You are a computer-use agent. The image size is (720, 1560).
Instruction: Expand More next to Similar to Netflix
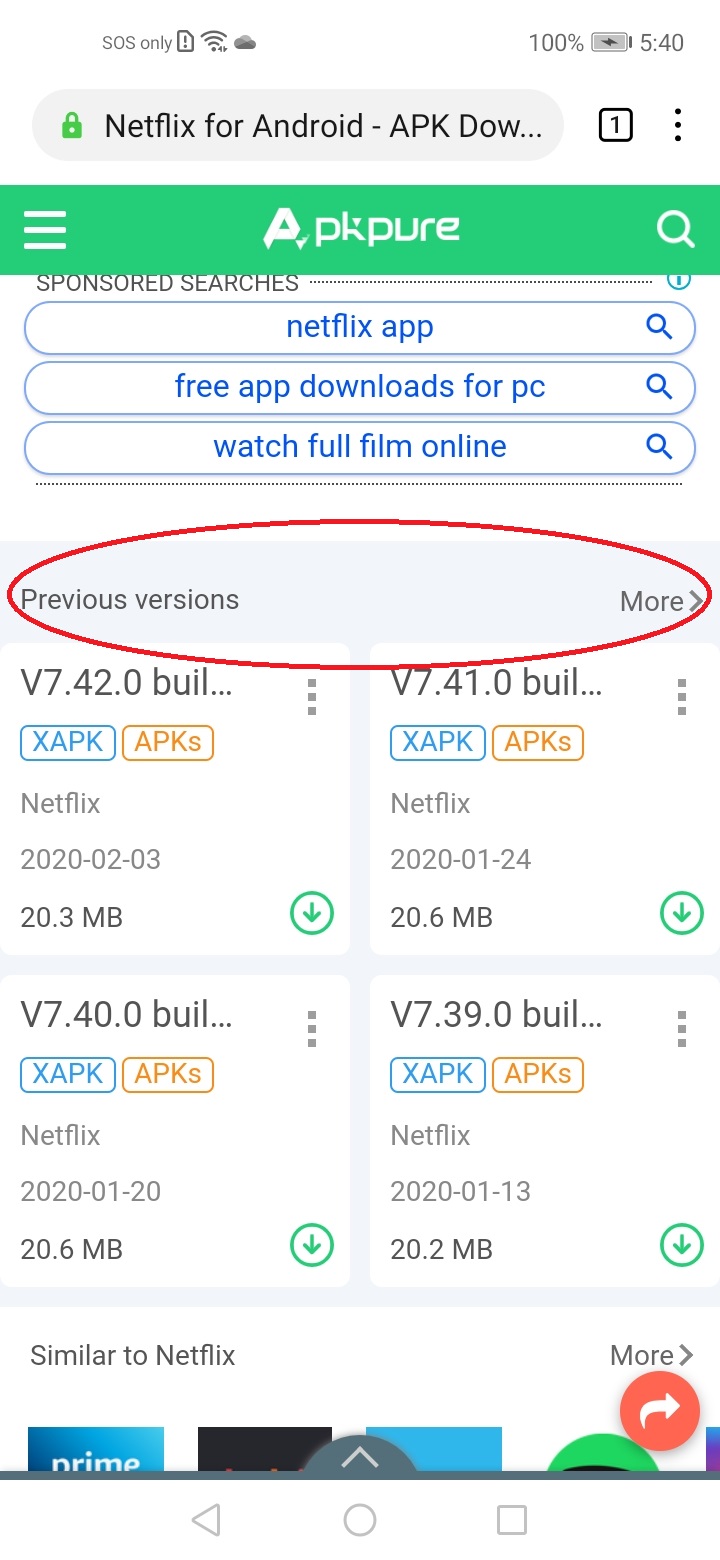pyautogui.click(x=652, y=1355)
